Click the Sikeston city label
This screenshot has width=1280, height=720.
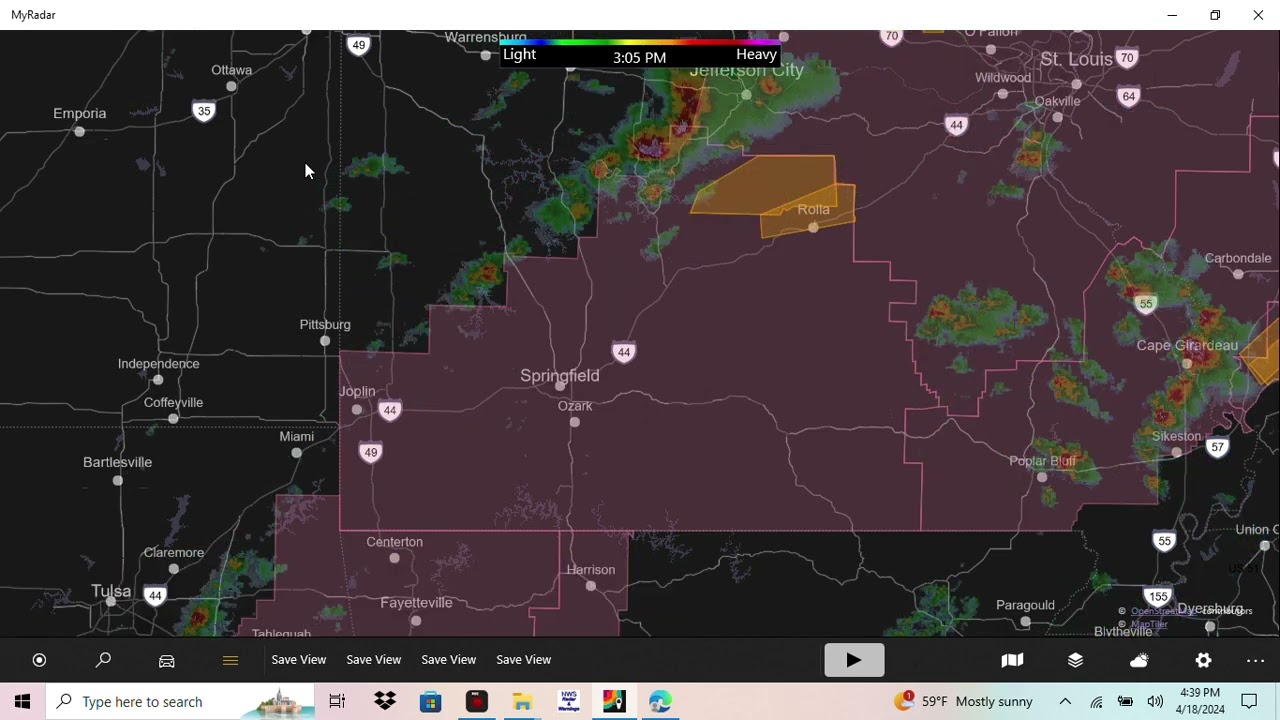pos(1176,436)
